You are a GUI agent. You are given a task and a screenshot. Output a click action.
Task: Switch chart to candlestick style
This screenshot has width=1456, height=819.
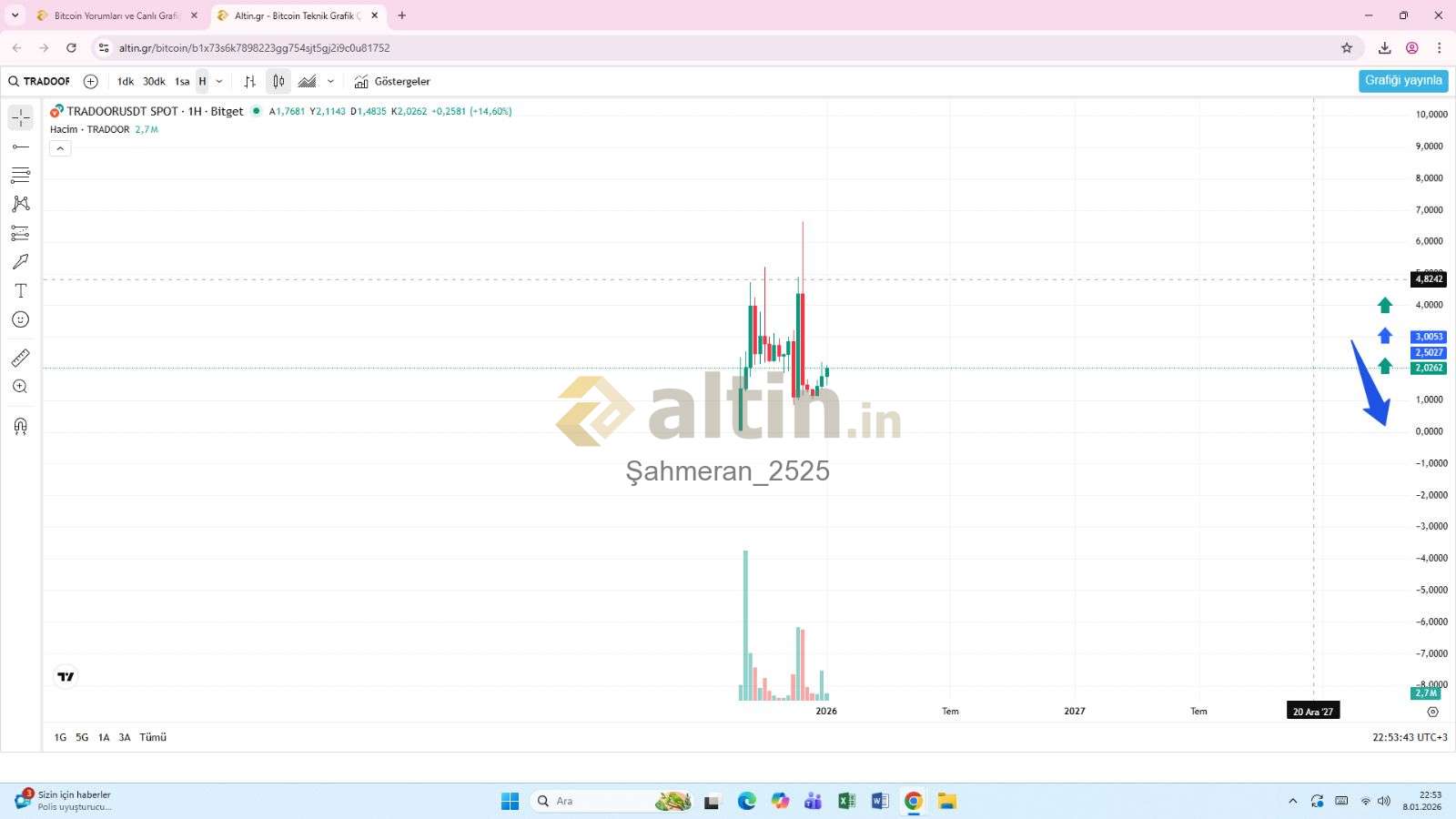pyautogui.click(x=278, y=82)
